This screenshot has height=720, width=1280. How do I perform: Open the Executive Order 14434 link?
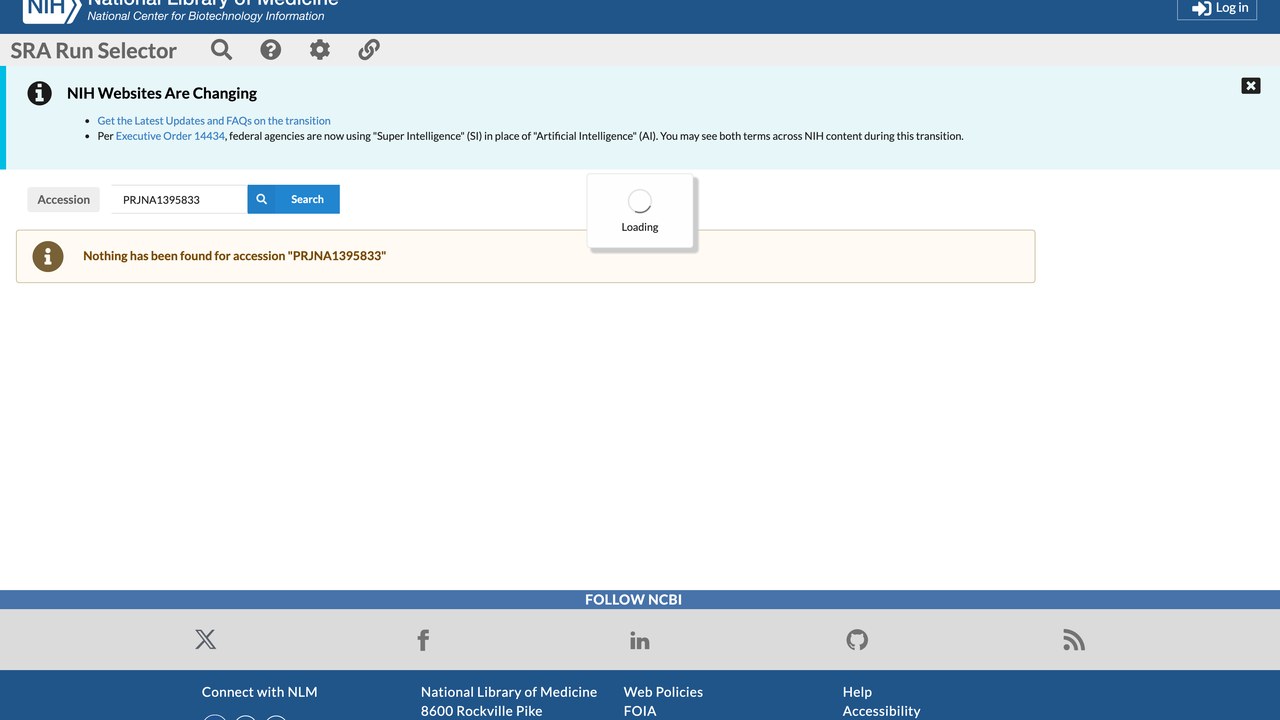point(170,136)
